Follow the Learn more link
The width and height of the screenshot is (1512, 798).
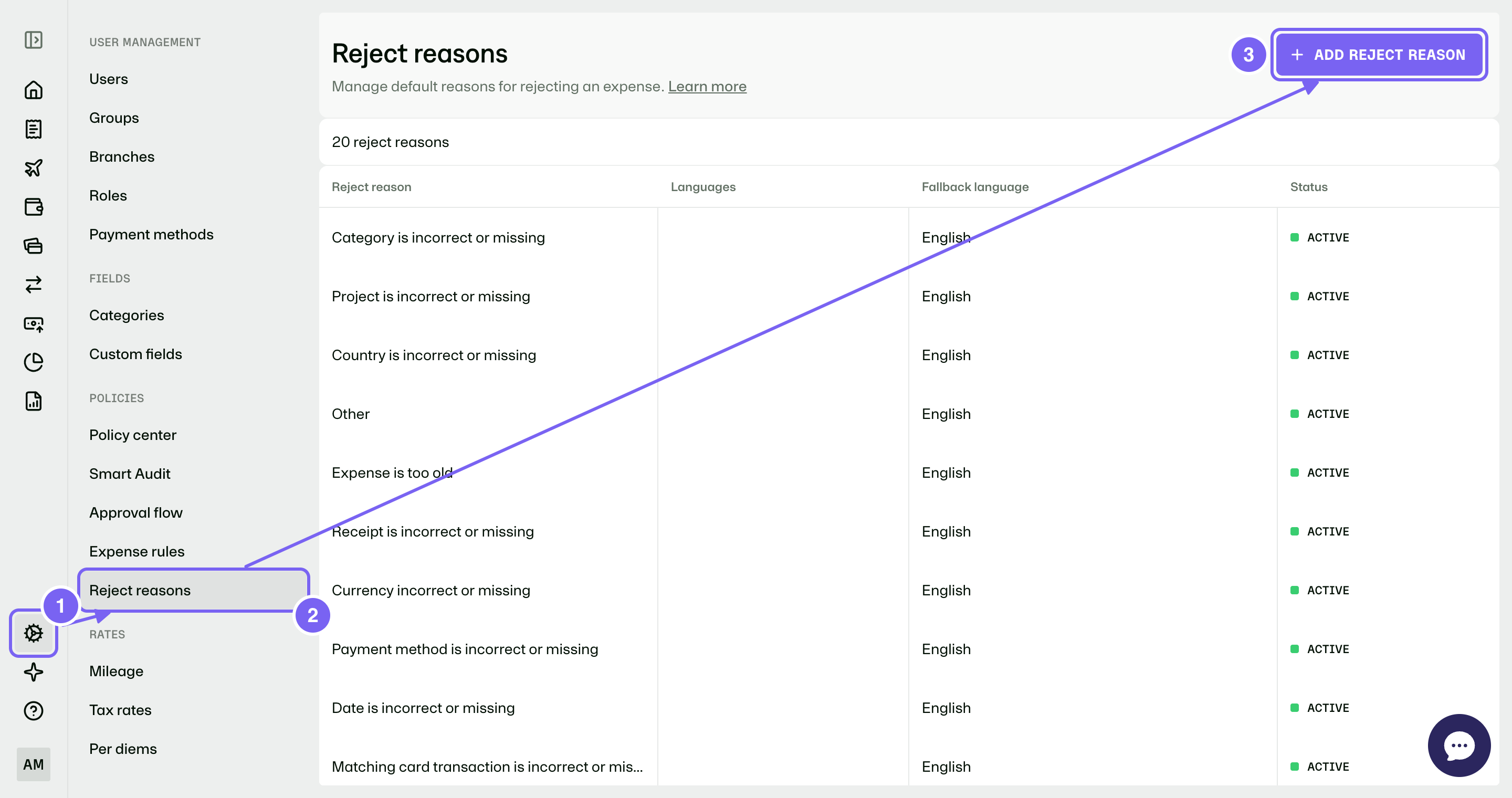(707, 86)
